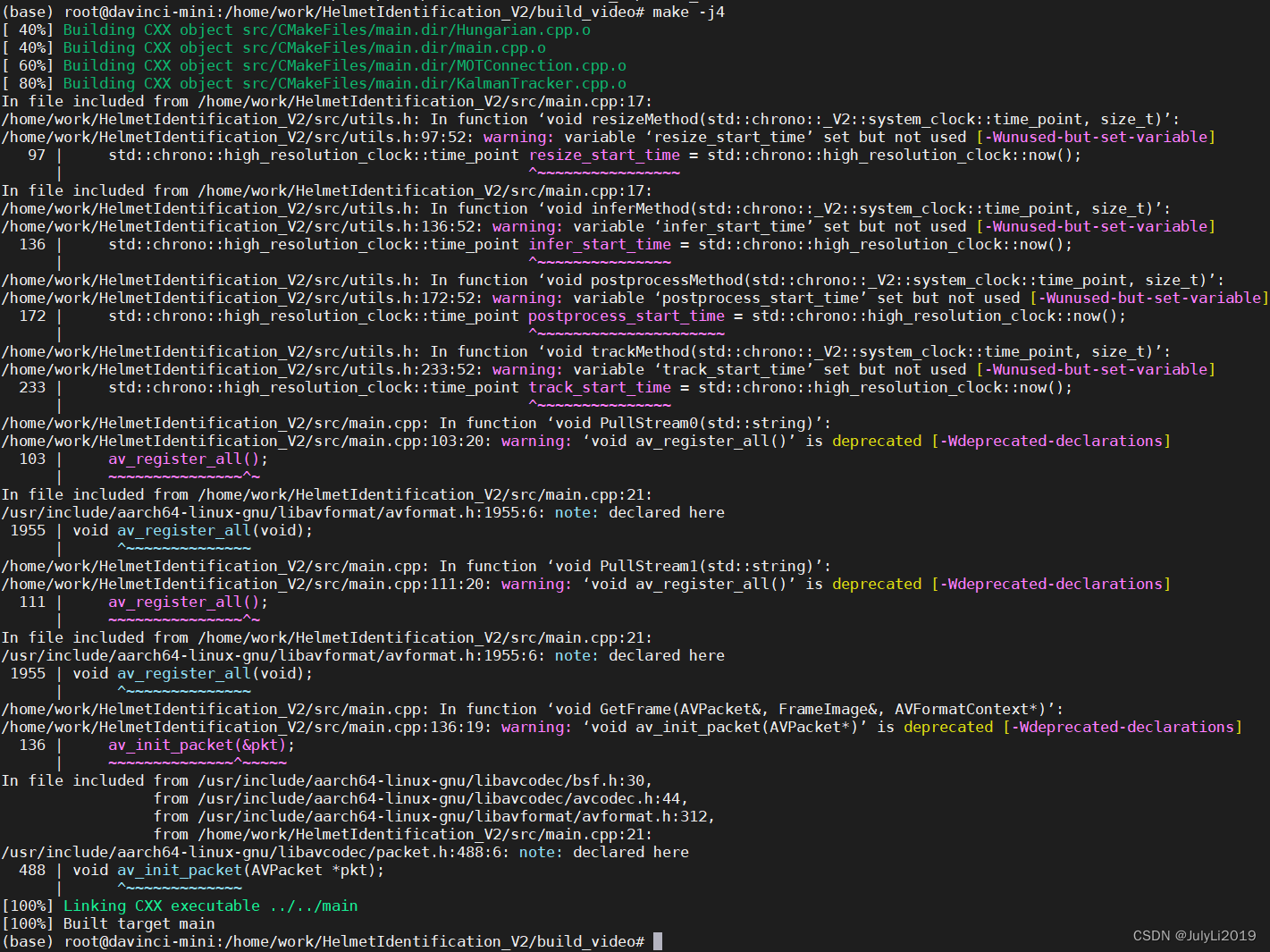1270x952 pixels.
Task: Select the MOTConnection.cpp.o build line
Action: point(314,65)
